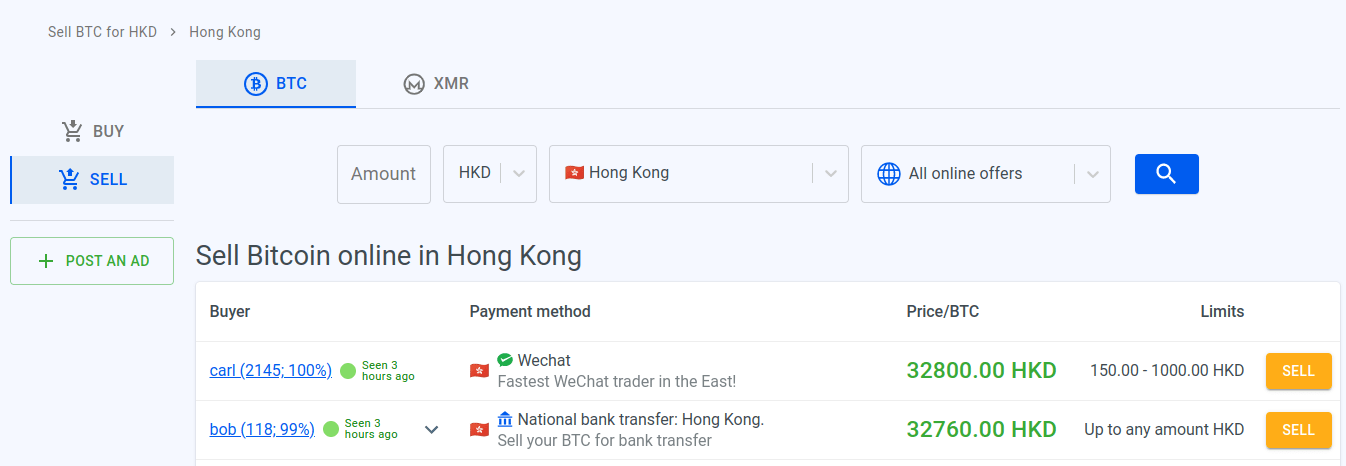Click Sell your BTC for bank transfer text
The image size is (1346, 466).
[x=605, y=441]
